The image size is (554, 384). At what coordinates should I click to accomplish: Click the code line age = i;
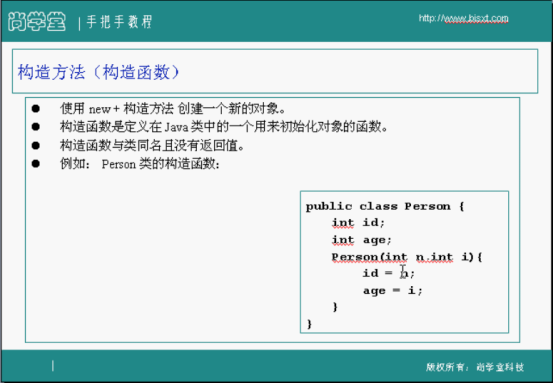click(393, 291)
